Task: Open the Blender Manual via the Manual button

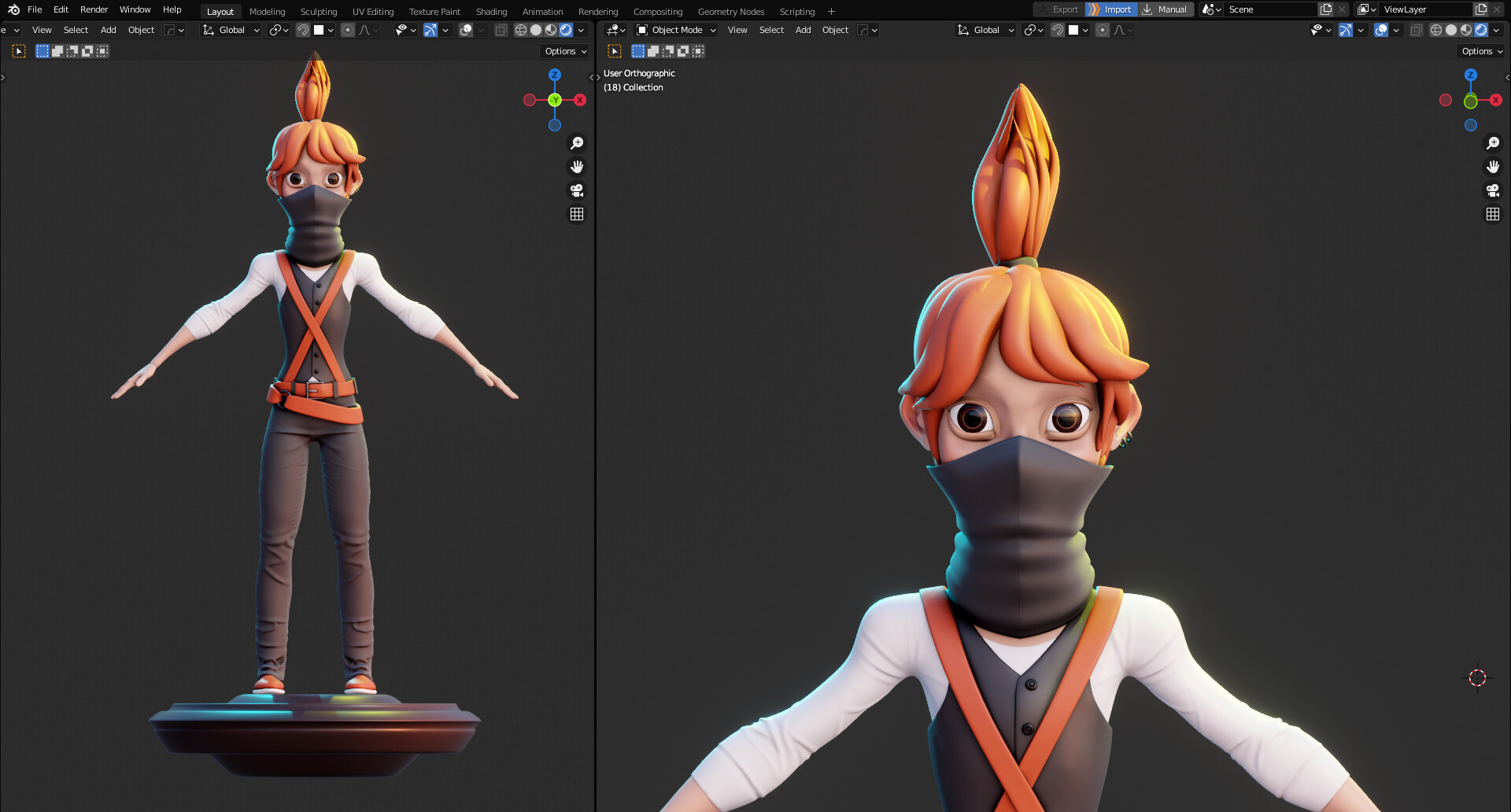Action: [1166, 9]
